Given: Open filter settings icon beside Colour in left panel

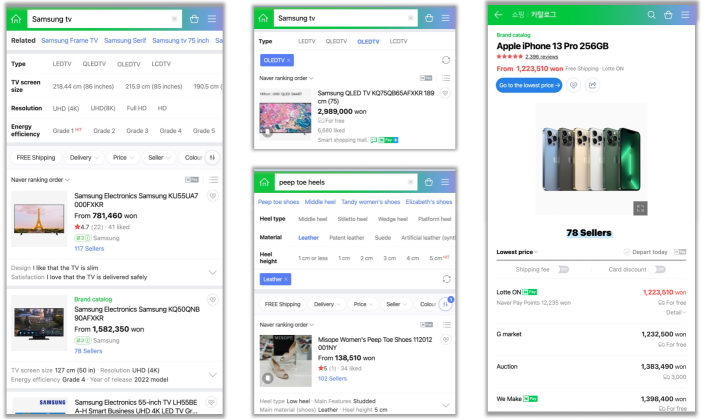Looking at the screenshot, I should coord(212,158).
